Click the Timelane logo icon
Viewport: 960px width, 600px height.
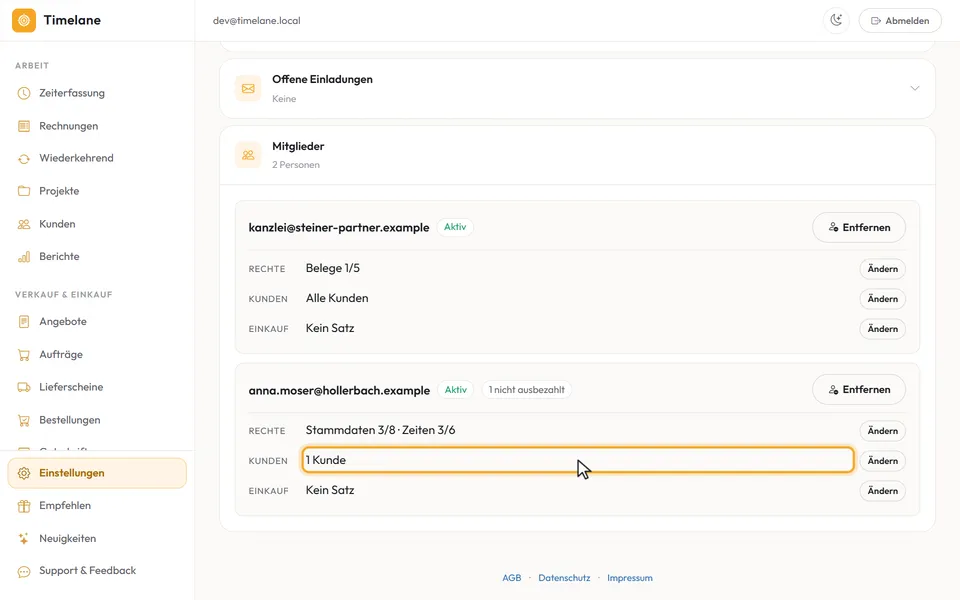[x=24, y=20]
